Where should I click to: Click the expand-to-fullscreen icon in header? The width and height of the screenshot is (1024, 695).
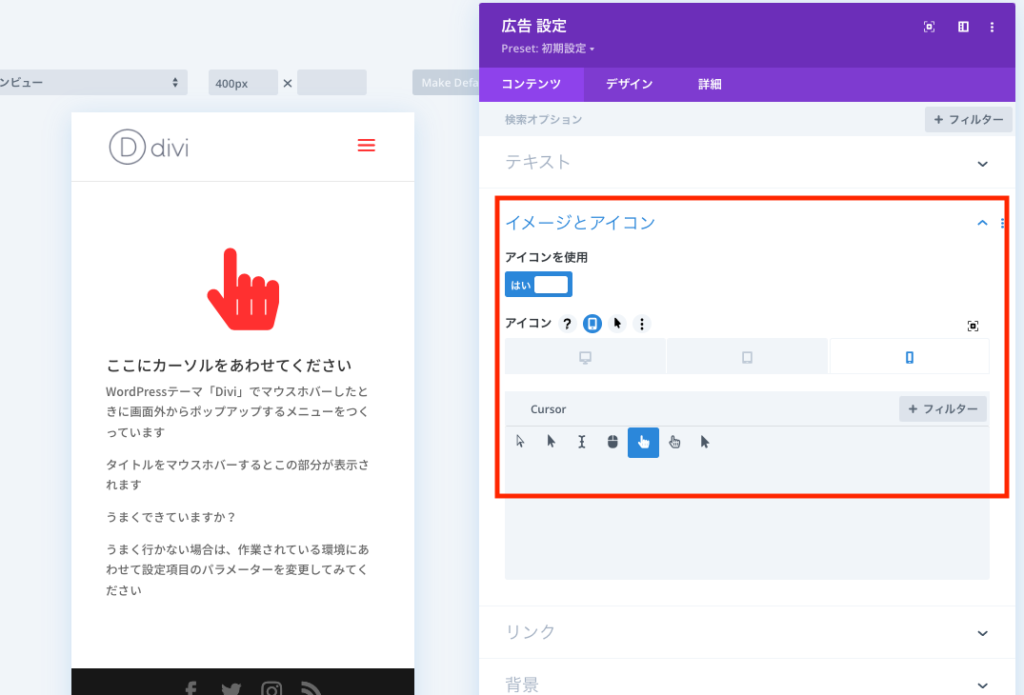click(x=928, y=27)
